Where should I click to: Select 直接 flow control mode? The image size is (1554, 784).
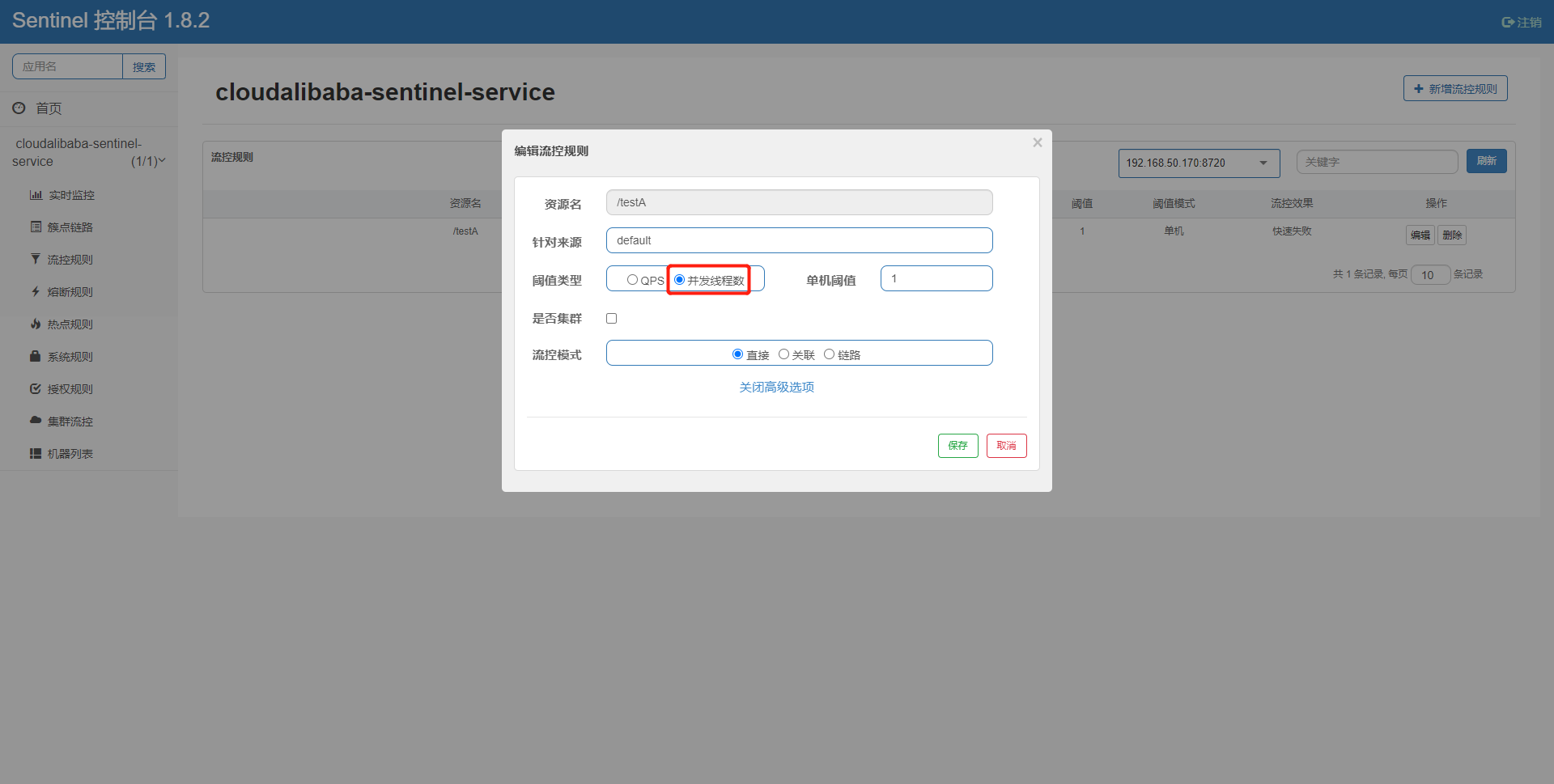click(x=737, y=354)
